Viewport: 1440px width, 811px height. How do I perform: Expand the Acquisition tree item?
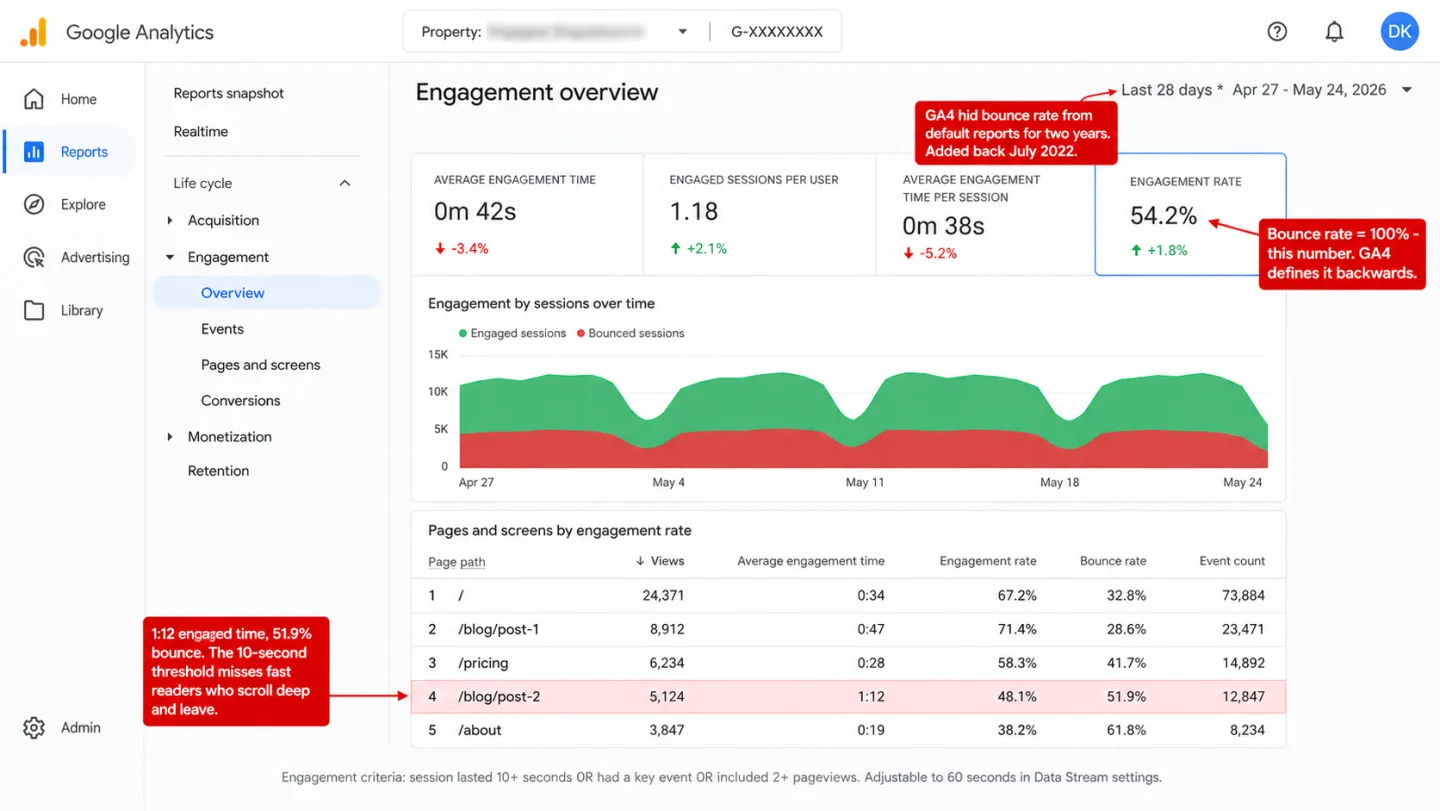pos(170,220)
